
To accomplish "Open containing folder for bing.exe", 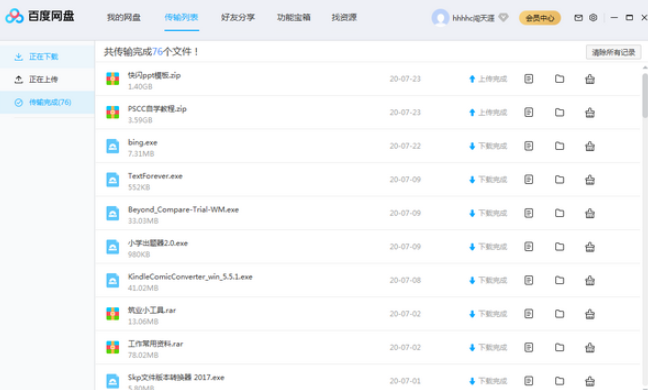I will click(559, 145).
